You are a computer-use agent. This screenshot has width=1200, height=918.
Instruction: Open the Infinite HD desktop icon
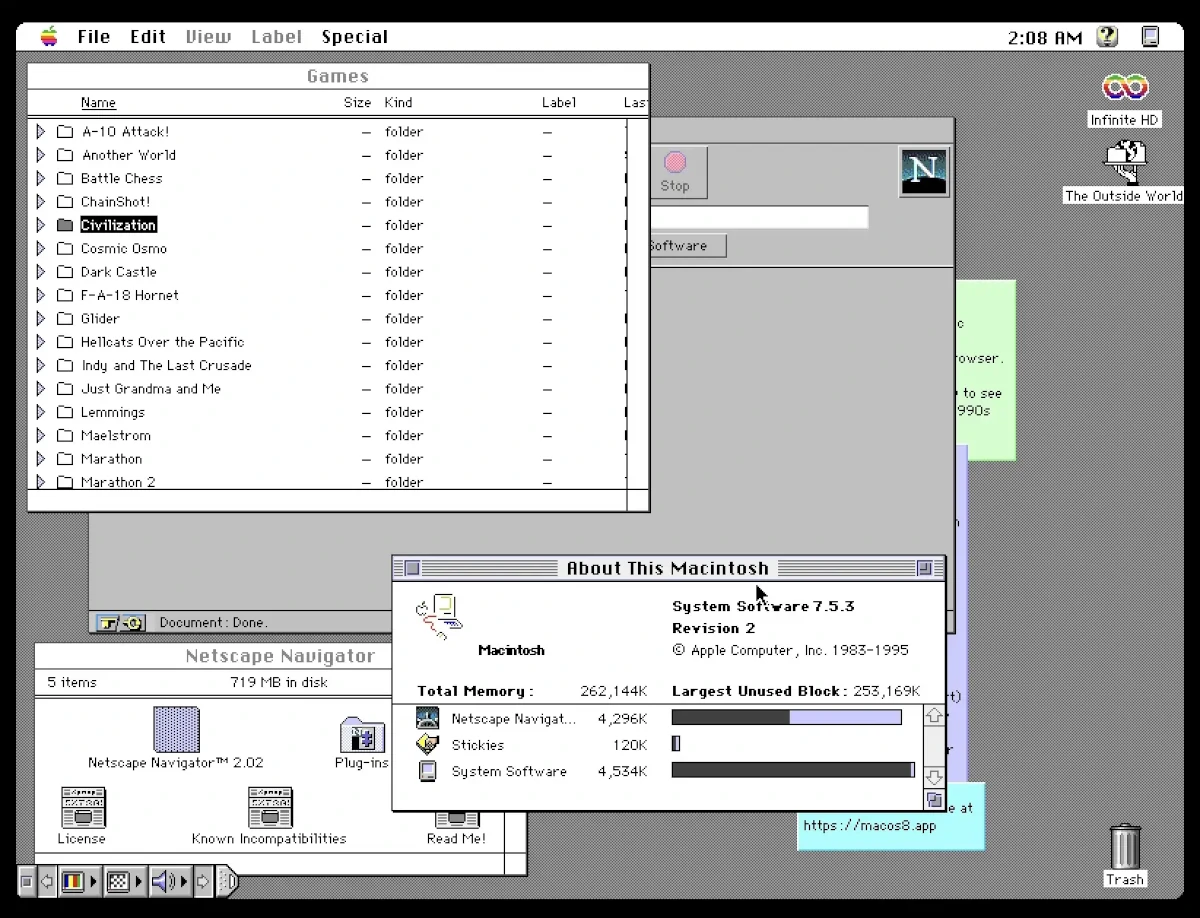tap(1123, 89)
